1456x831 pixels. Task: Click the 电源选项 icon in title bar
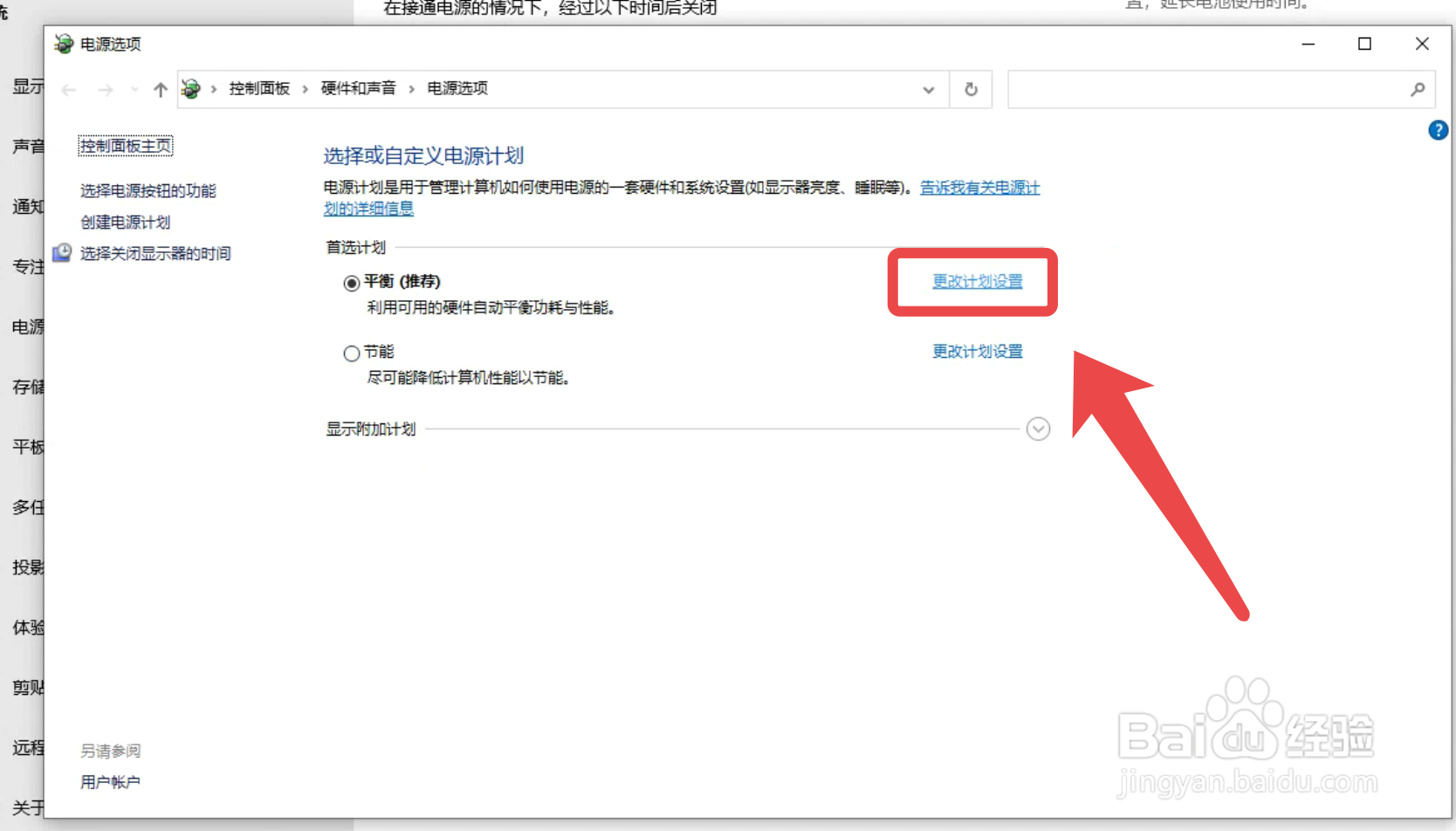64,44
